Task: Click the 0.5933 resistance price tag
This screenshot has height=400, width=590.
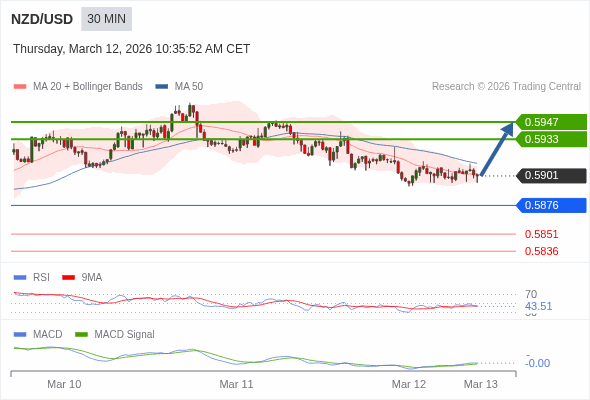Action: coord(551,139)
